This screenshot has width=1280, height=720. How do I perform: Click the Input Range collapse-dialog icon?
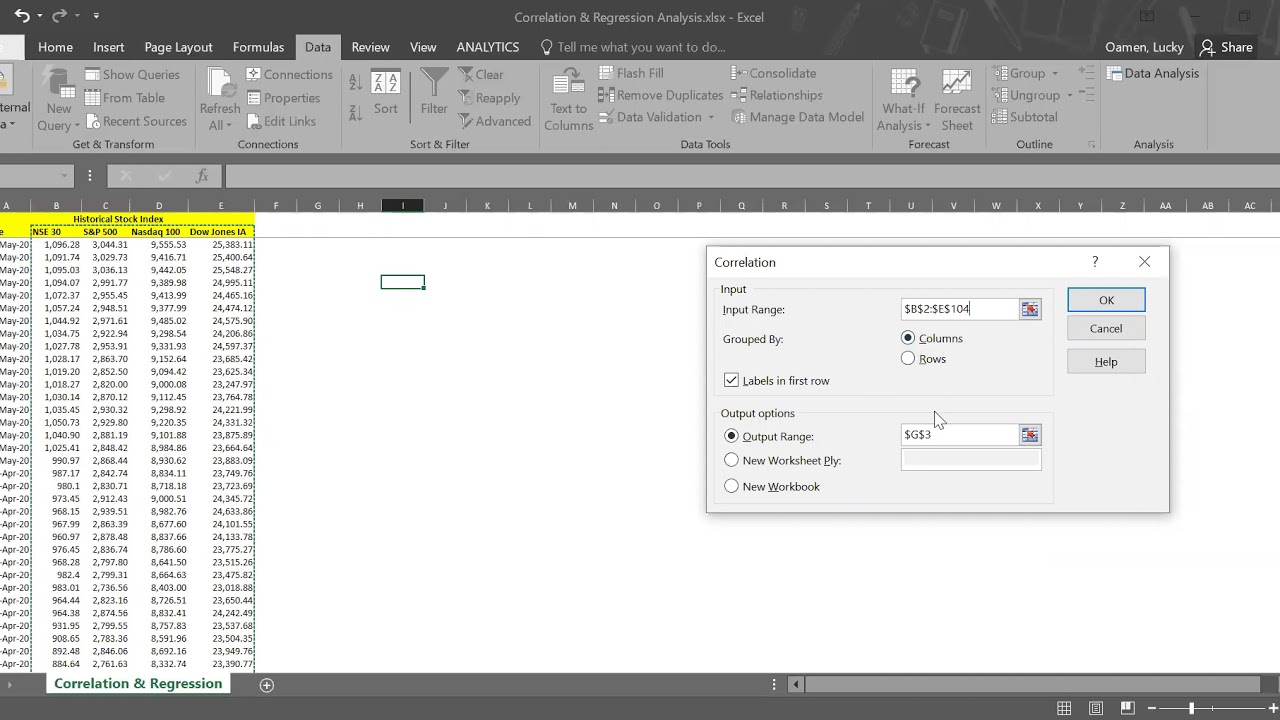pos(1030,309)
